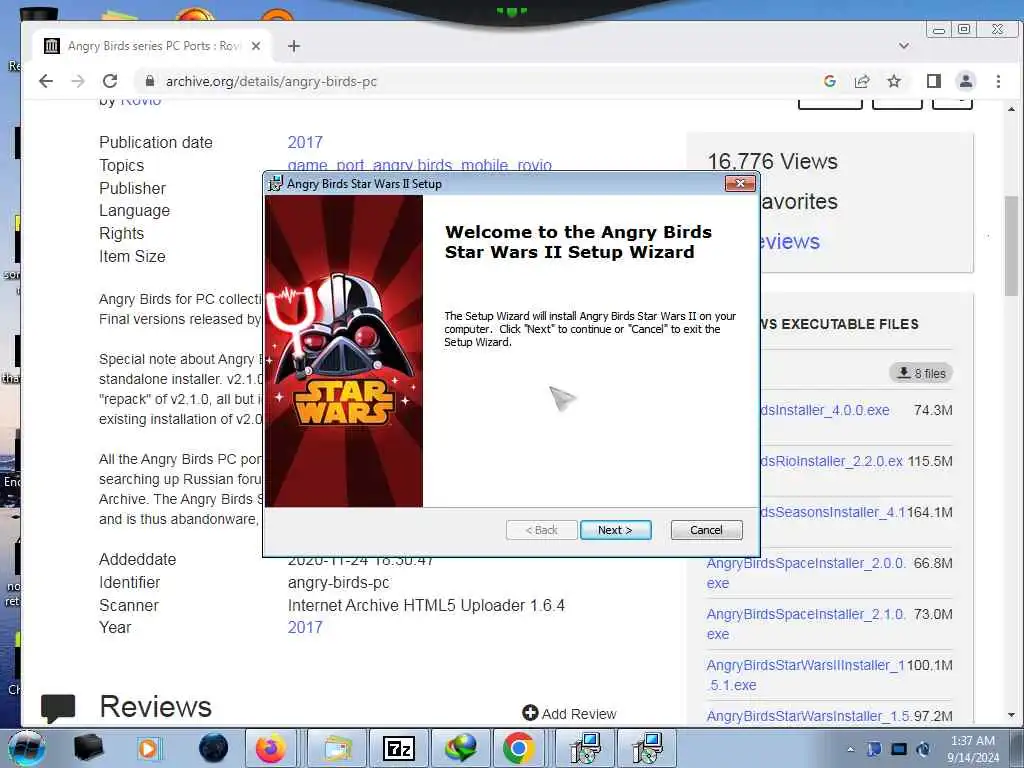The height and width of the screenshot is (768, 1024).
Task: Click the 16,776 Views text
Action: coord(773,161)
